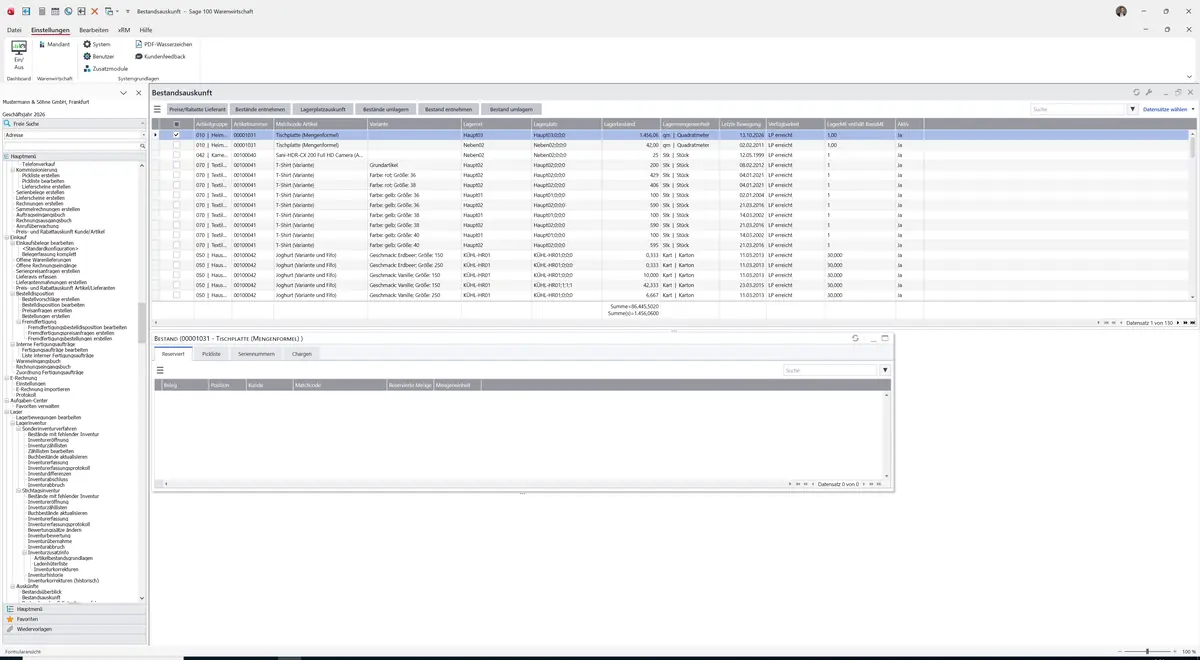1200x660 pixels.
Task: Open the hamburger menu in the Reserviert grid
Action: coord(160,370)
